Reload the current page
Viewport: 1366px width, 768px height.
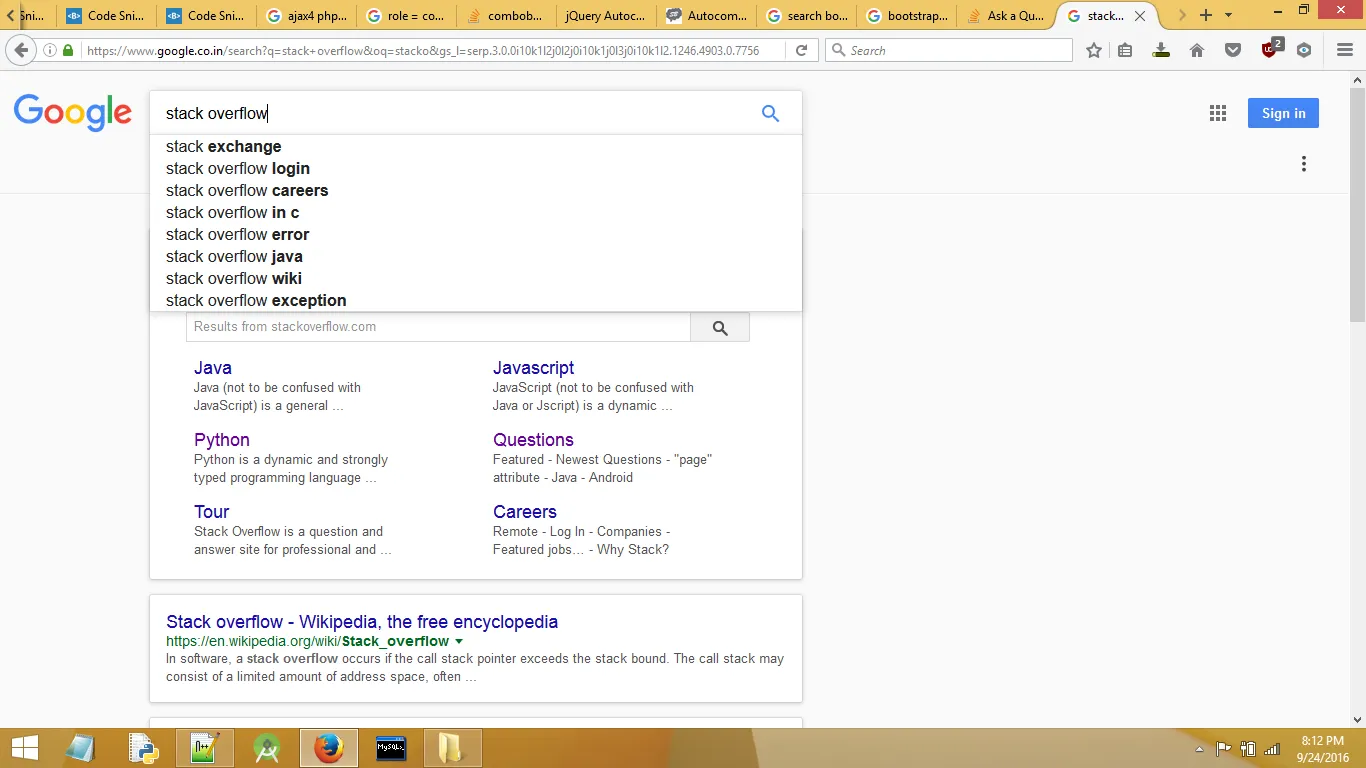click(801, 50)
